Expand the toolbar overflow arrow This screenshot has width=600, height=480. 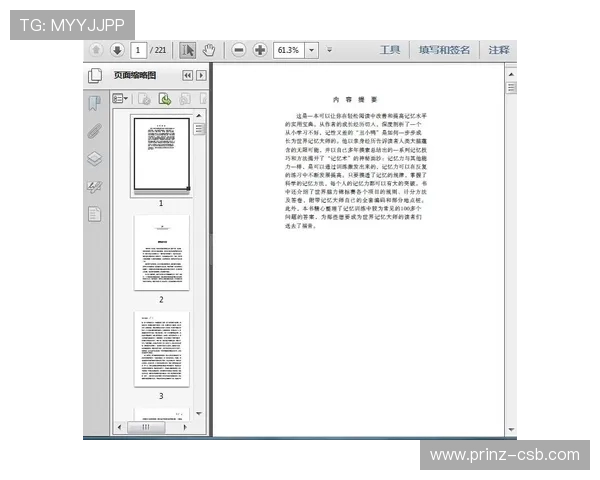[x=329, y=50]
